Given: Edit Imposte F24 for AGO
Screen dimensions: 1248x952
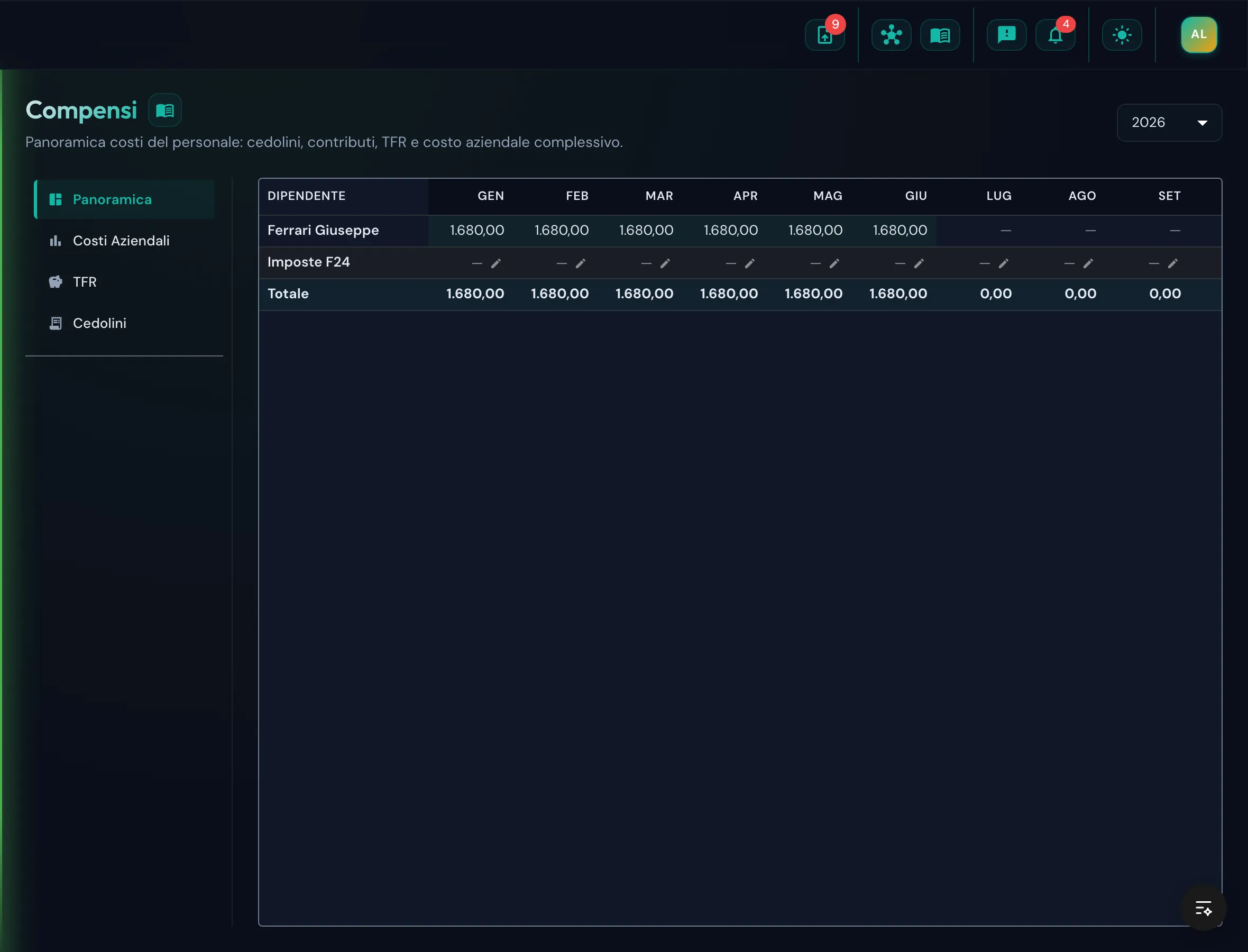Looking at the screenshot, I should [1088, 263].
